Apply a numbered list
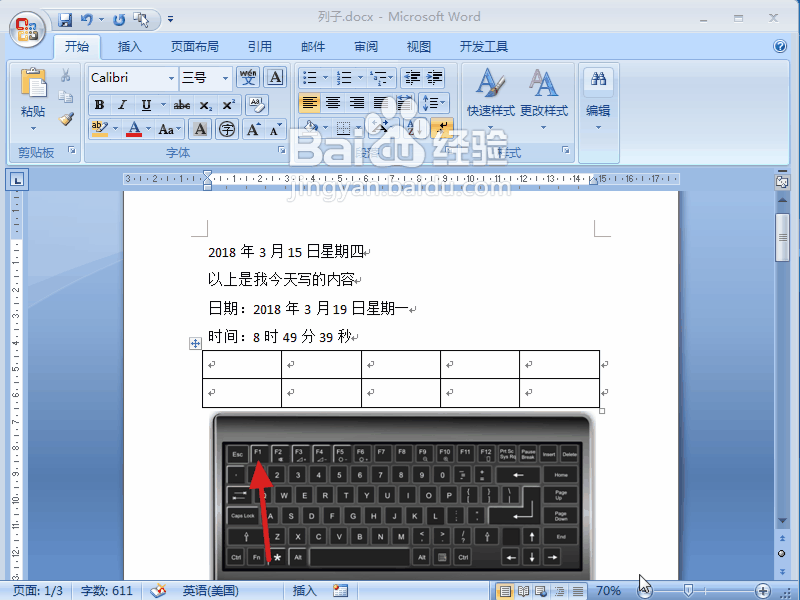This screenshot has height=600, width=800. point(344,78)
